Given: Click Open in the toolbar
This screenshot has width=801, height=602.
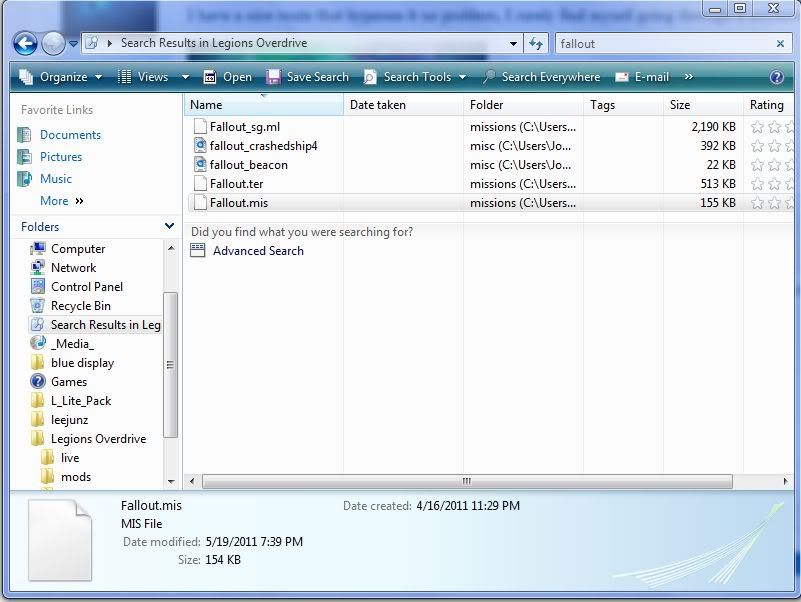Looking at the screenshot, I should click(x=228, y=77).
